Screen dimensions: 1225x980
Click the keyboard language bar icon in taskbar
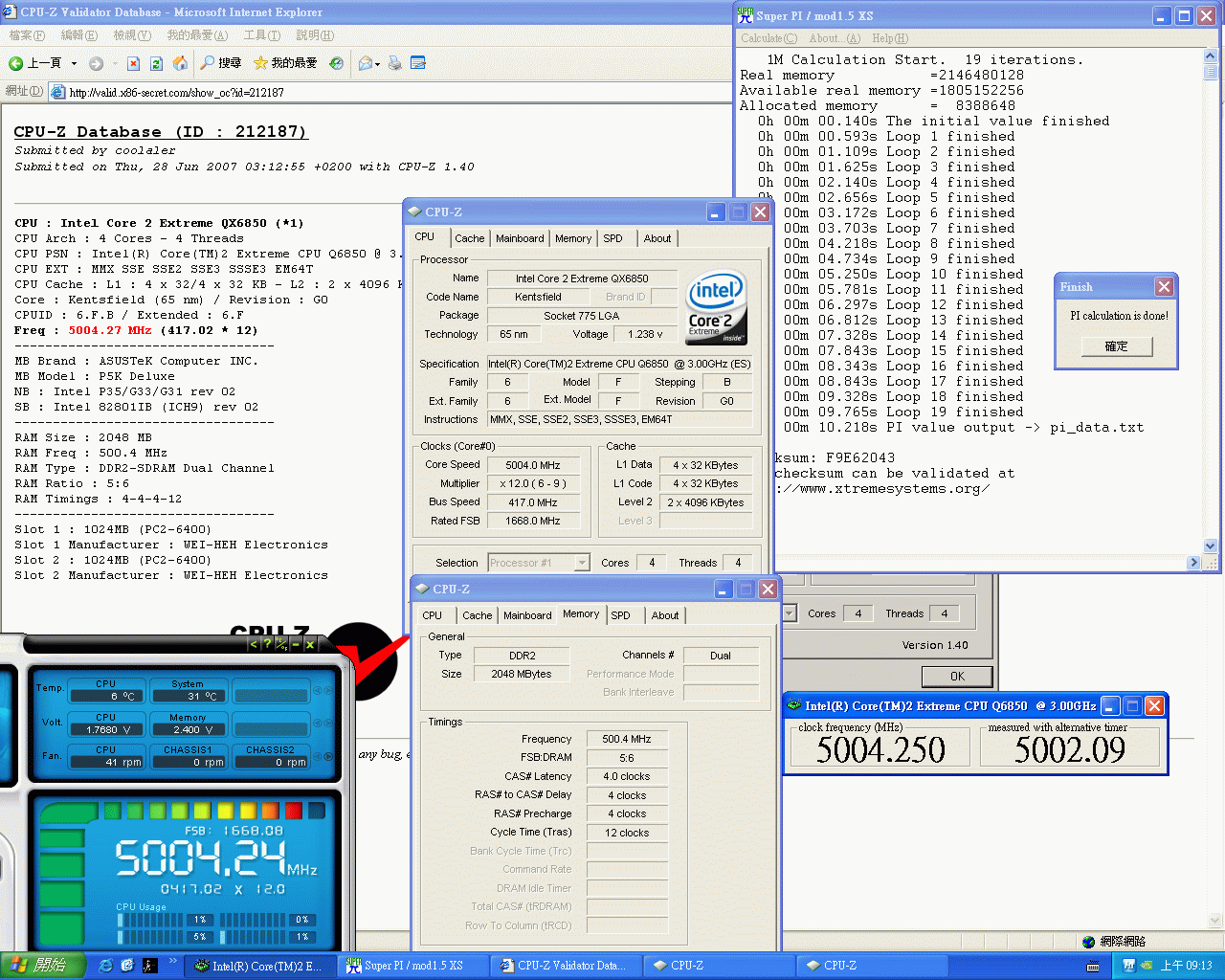click(x=1093, y=967)
